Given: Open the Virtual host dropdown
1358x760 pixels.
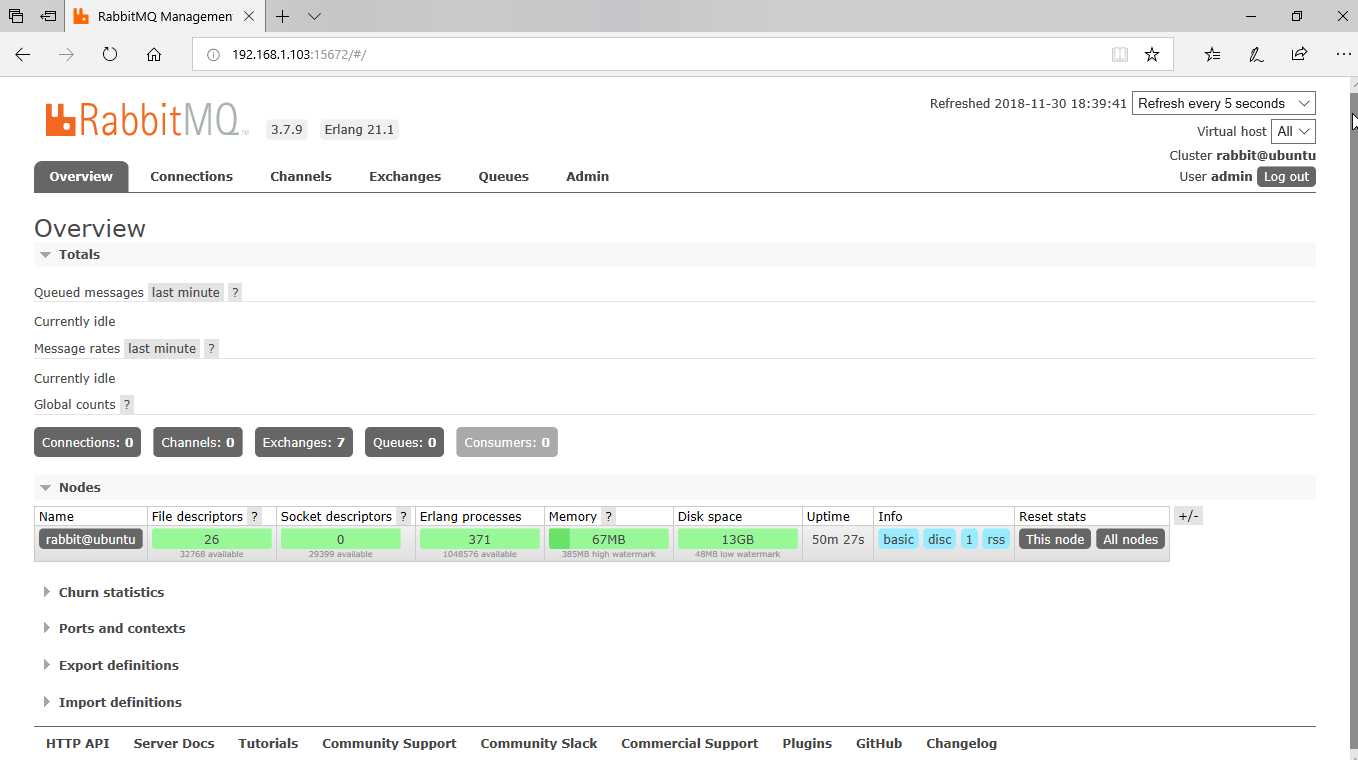Looking at the screenshot, I should [x=1293, y=131].
